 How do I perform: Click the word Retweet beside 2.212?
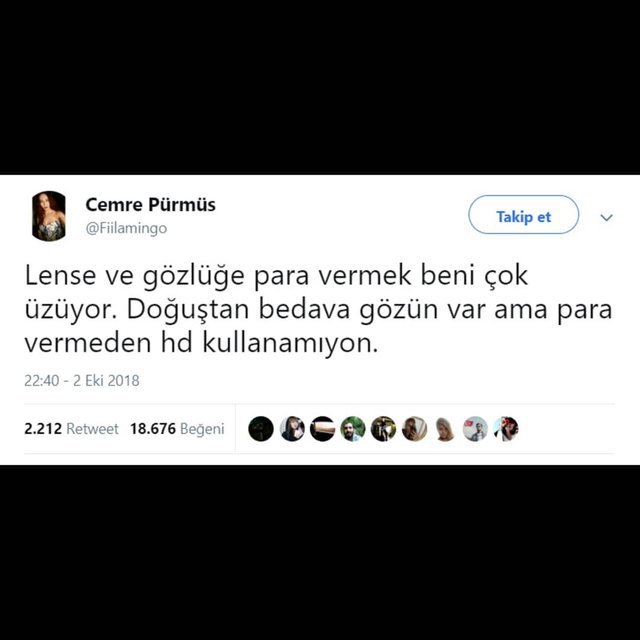[92, 429]
